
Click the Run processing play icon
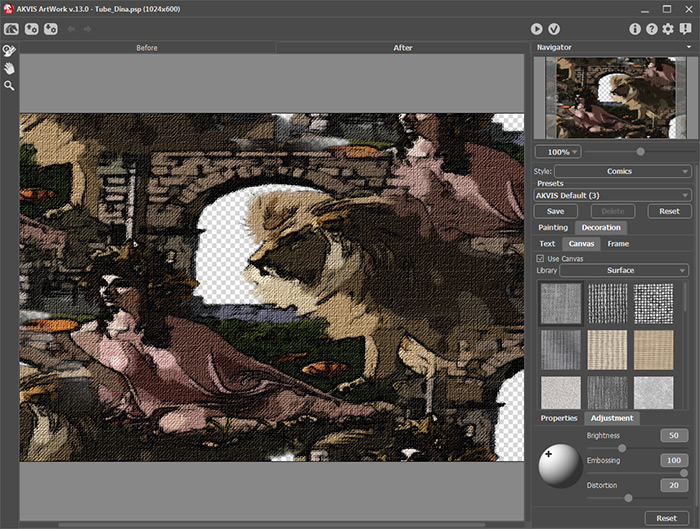click(537, 29)
